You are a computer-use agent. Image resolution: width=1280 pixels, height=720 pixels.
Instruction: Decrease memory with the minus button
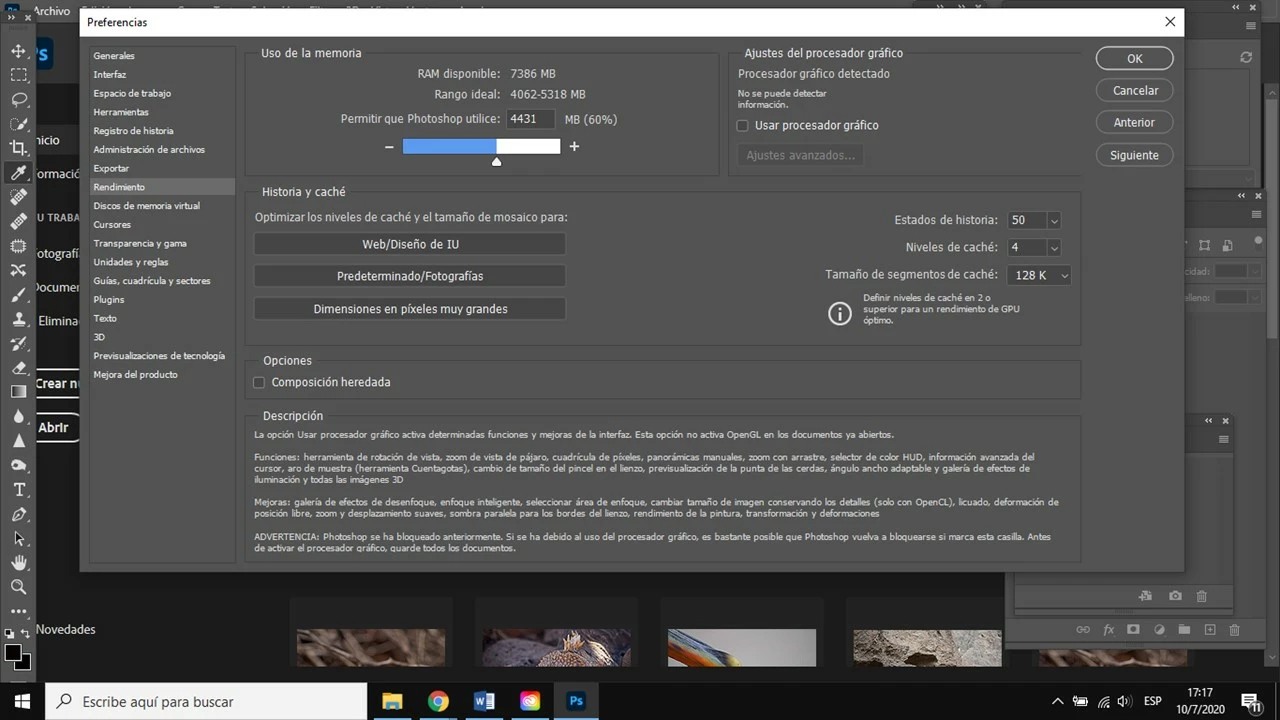coord(389,147)
